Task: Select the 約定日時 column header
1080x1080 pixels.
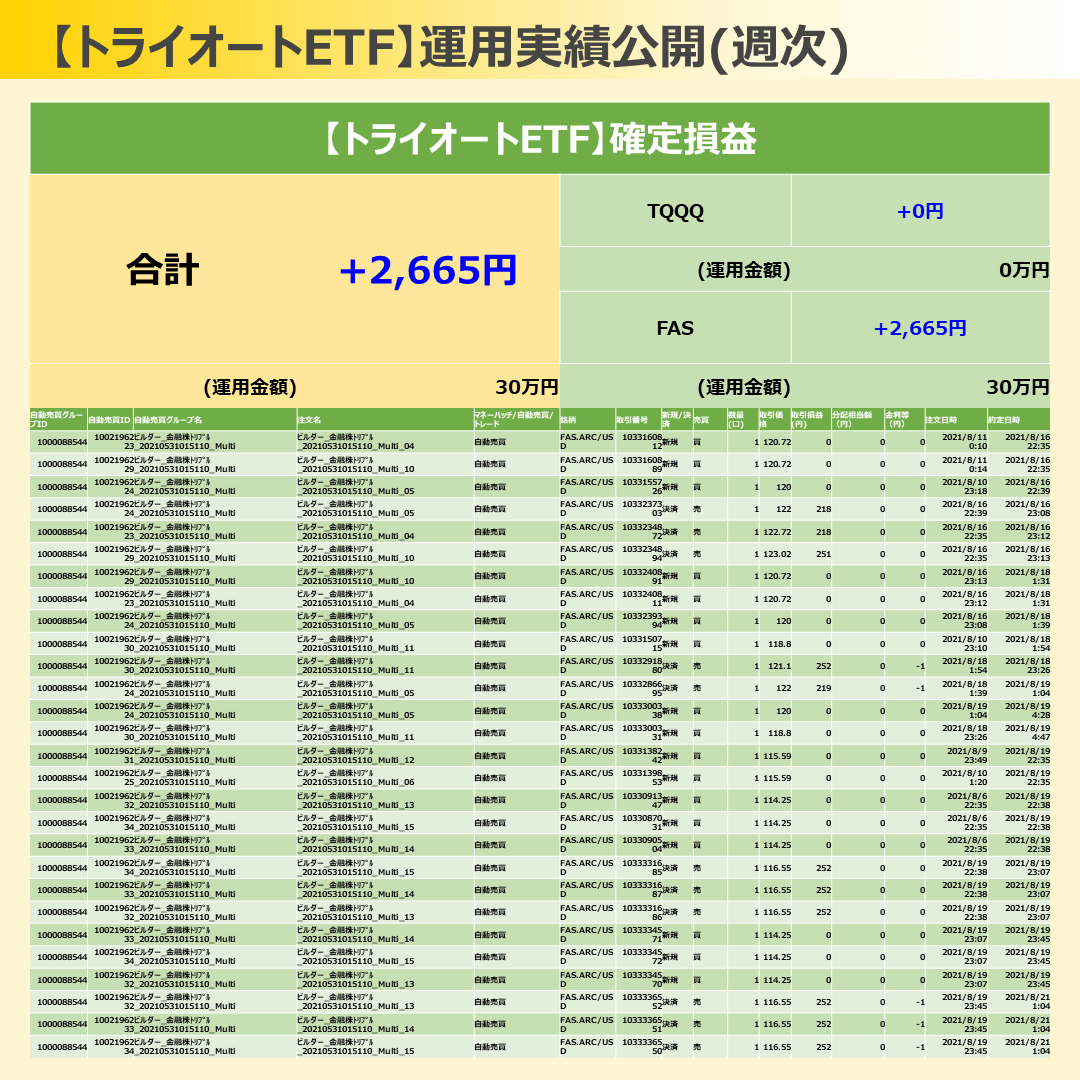Action: (x=1004, y=420)
